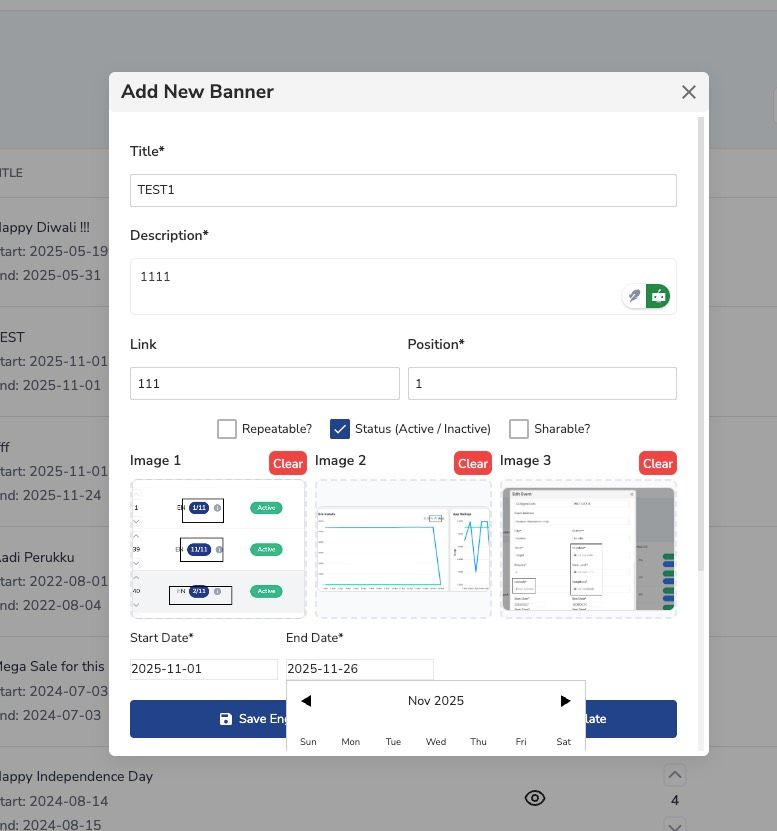The image size is (777, 831).
Task: Click the Position input field
Action: point(541,383)
